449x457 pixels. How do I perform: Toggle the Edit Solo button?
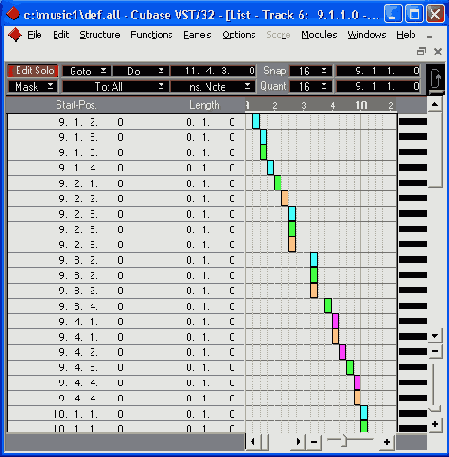coord(33,71)
